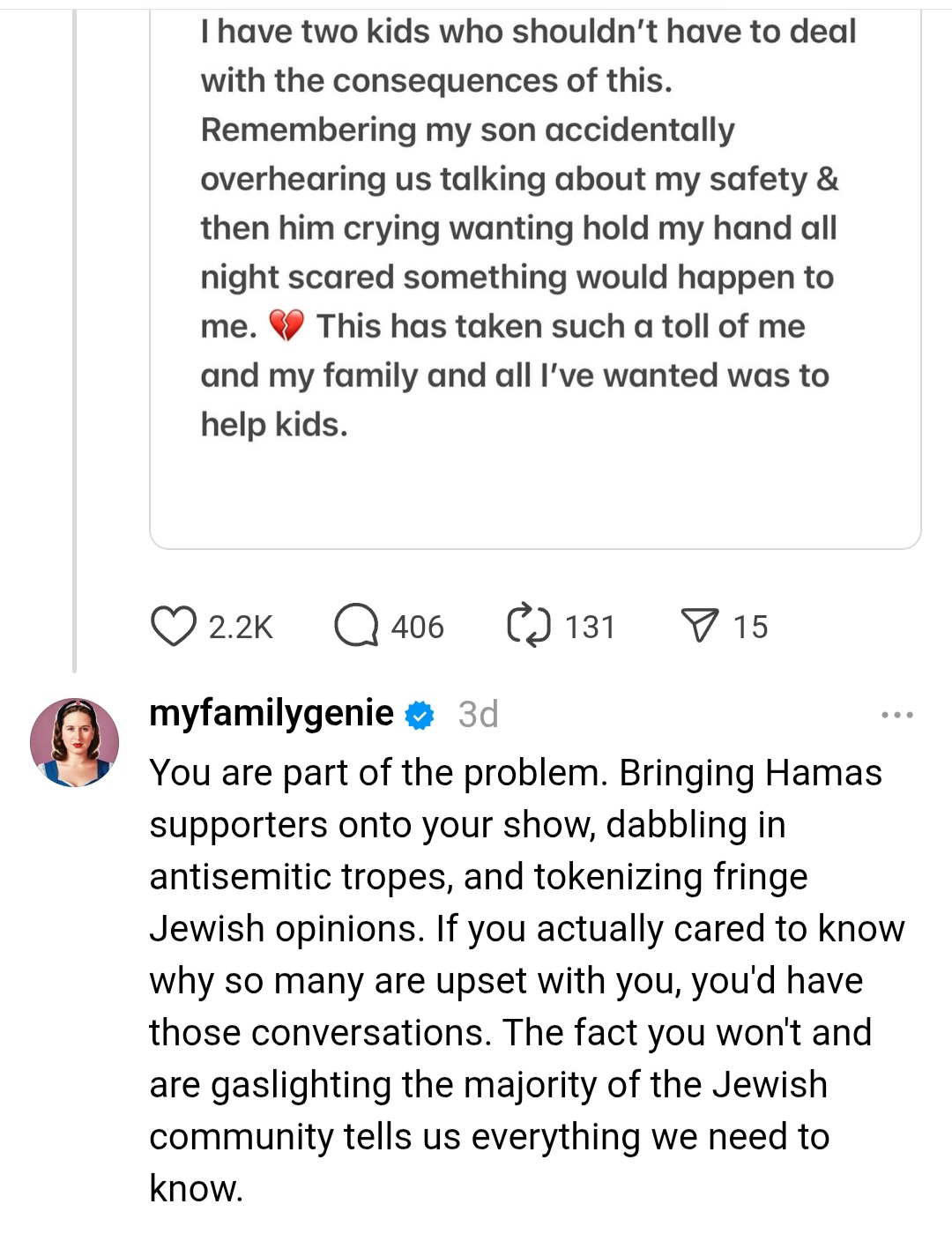Open the three-dot more options menu
The image size is (952, 1234).
897,715
